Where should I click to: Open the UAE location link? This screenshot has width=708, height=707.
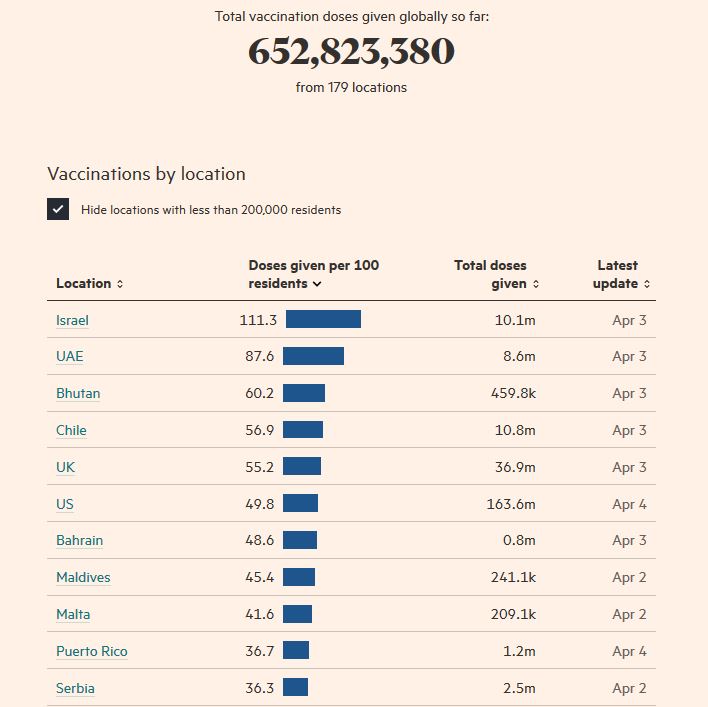point(69,357)
